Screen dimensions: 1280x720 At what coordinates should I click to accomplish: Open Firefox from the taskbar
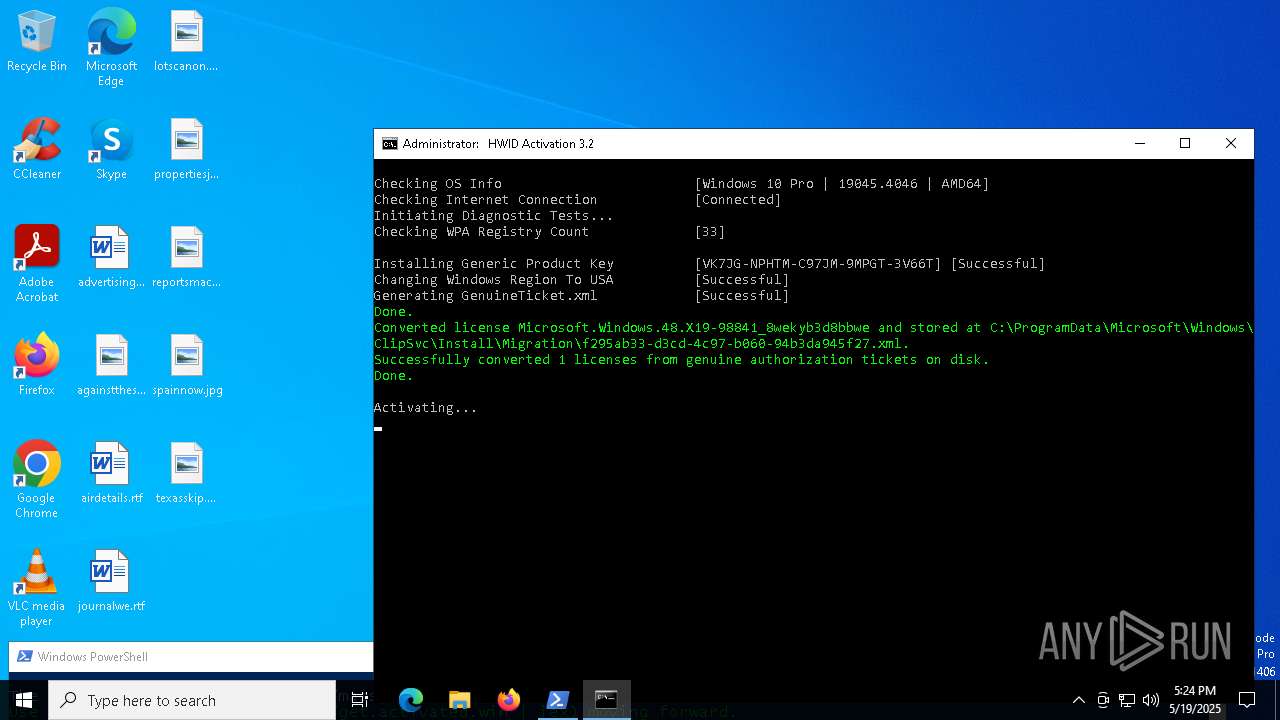pos(508,700)
